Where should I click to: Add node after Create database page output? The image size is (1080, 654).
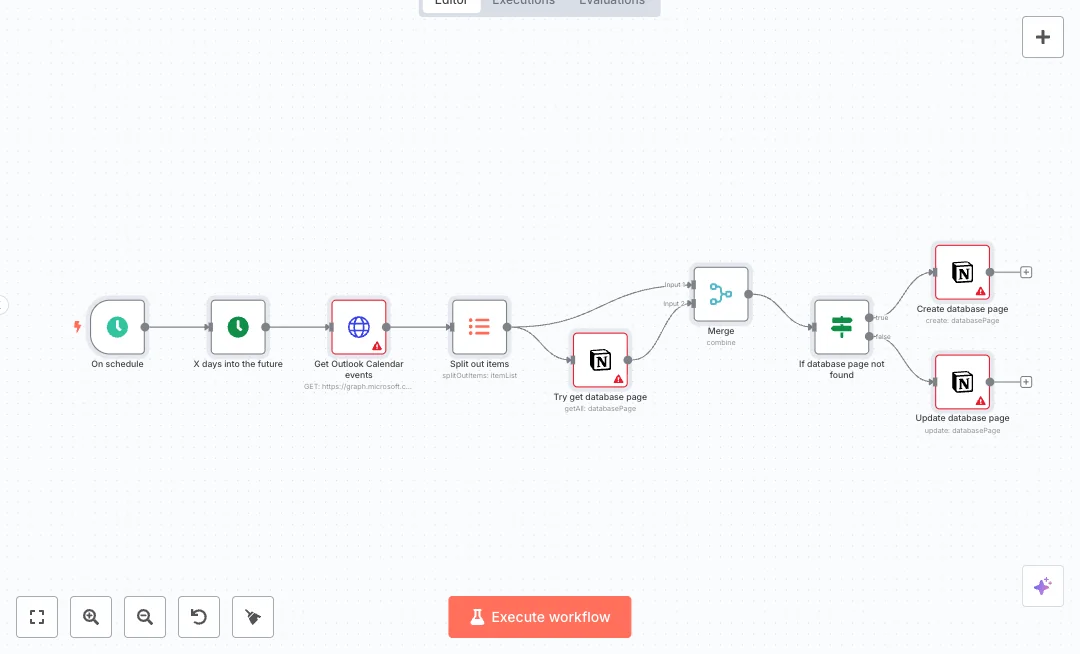click(x=1026, y=272)
